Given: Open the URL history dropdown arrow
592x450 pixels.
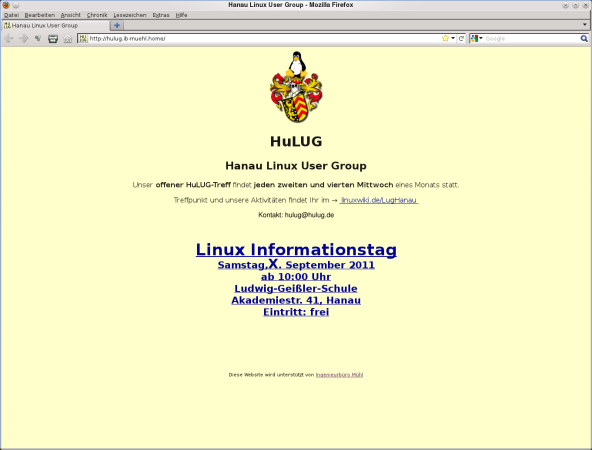Looking at the screenshot, I should pos(453,39).
